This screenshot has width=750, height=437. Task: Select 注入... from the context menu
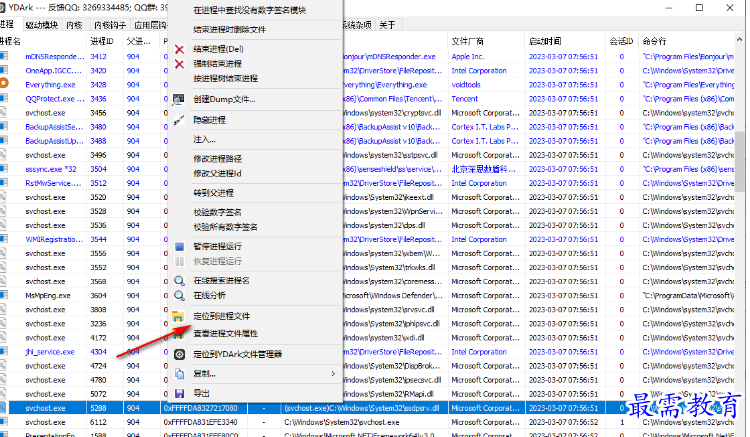click(204, 140)
